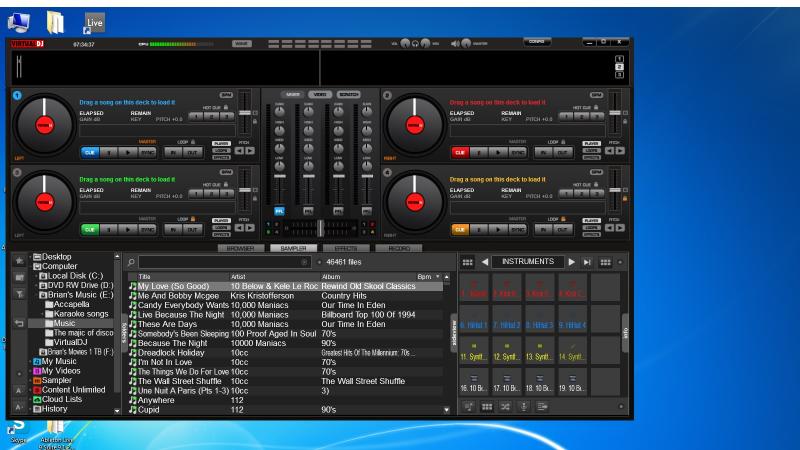Screen dimensions: 800x450
Task: Trigger hot cue 3 on deck 4
Action: tap(597, 194)
